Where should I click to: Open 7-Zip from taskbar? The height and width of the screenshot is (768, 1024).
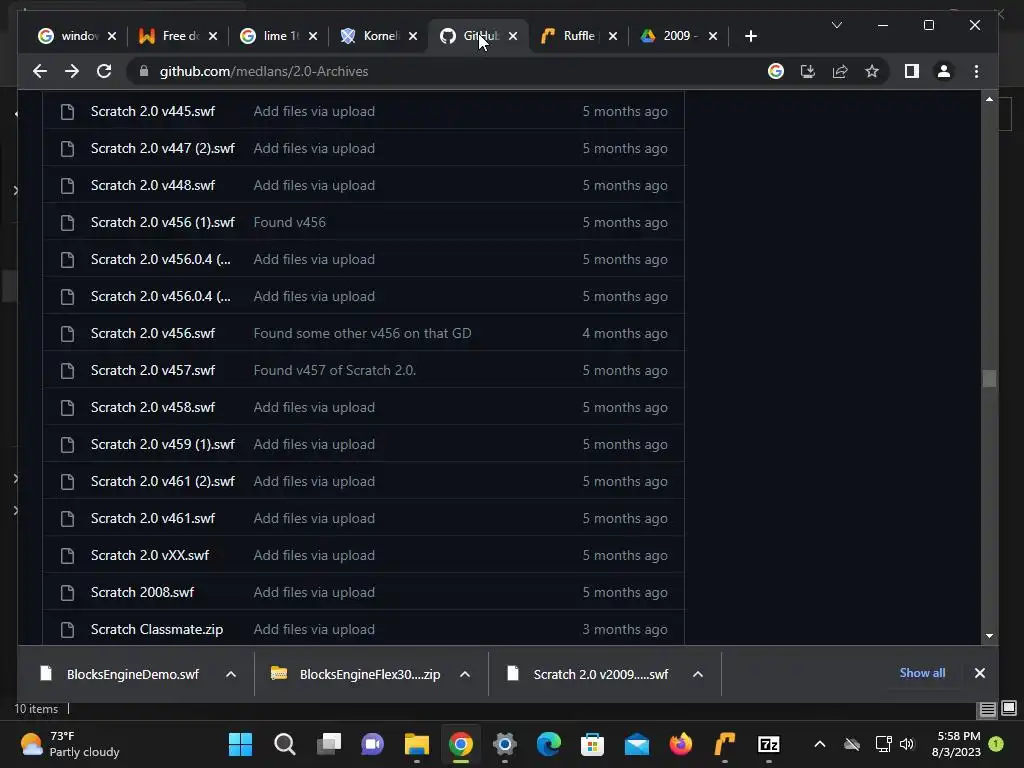point(769,744)
